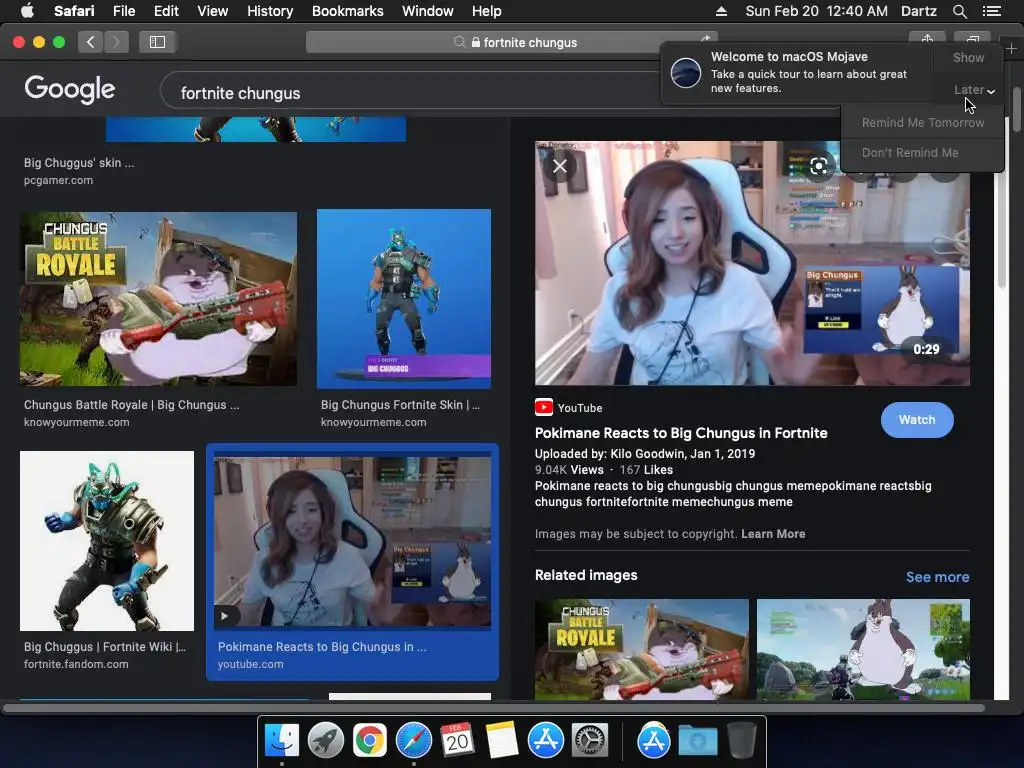Screen dimensions: 1024x768
Task: Open Downloads folder in Dock
Action: coord(697,741)
